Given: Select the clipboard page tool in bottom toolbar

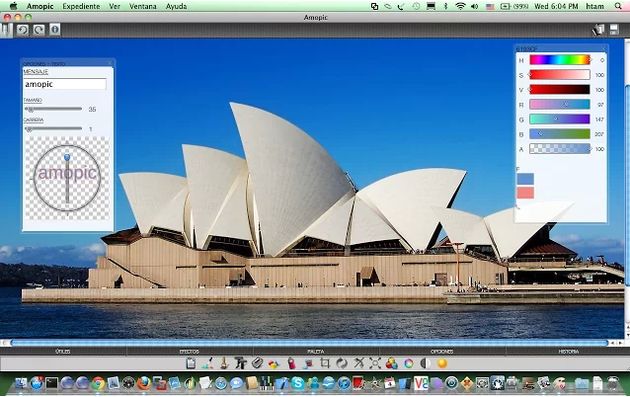Looking at the screenshot, I should [x=191, y=363].
